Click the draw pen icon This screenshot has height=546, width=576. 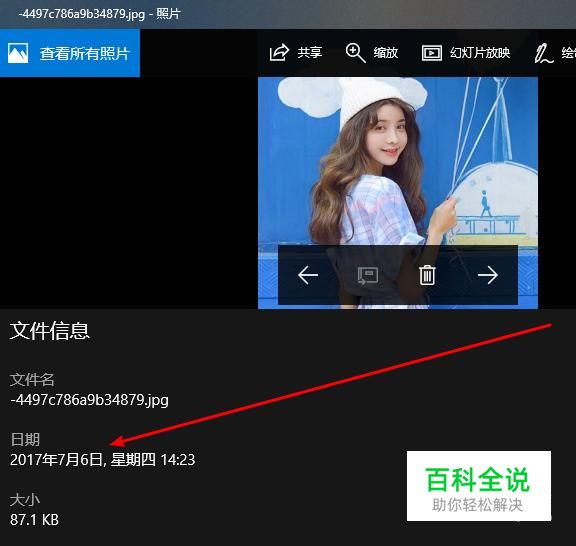(x=544, y=53)
